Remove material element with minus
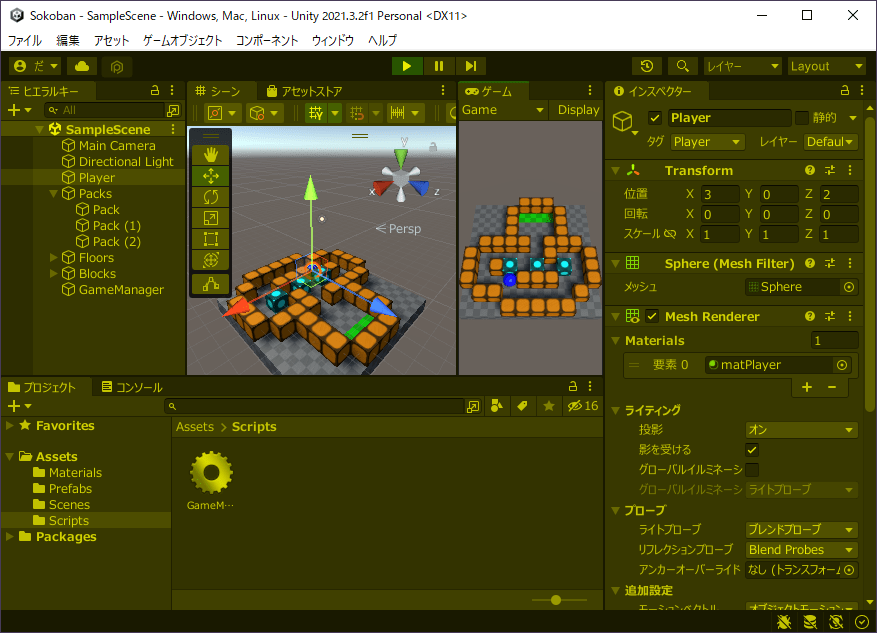This screenshot has width=877, height=633. click(832, 387)
